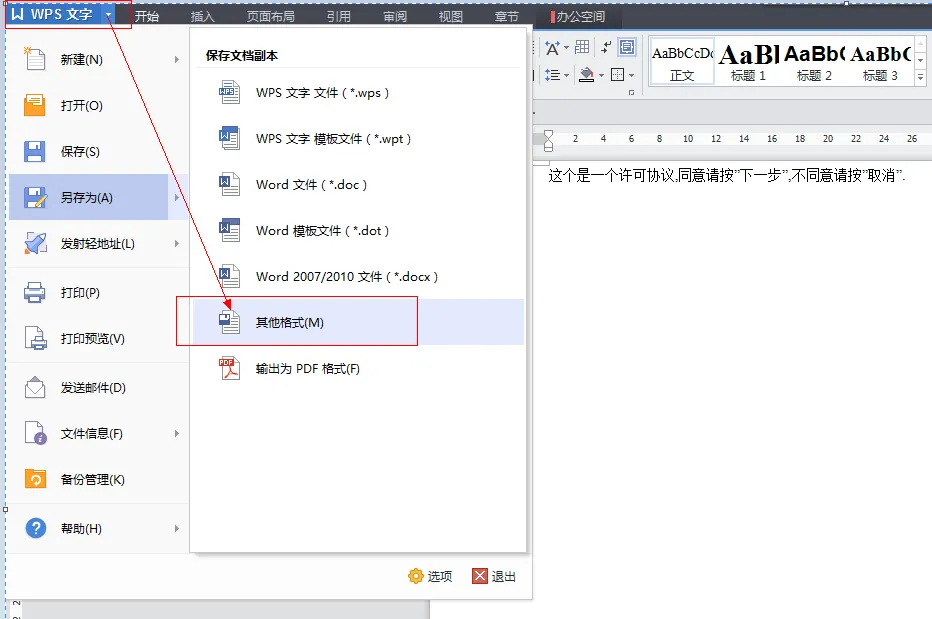Open the line spacing dropdown arrow

point(566,76)
